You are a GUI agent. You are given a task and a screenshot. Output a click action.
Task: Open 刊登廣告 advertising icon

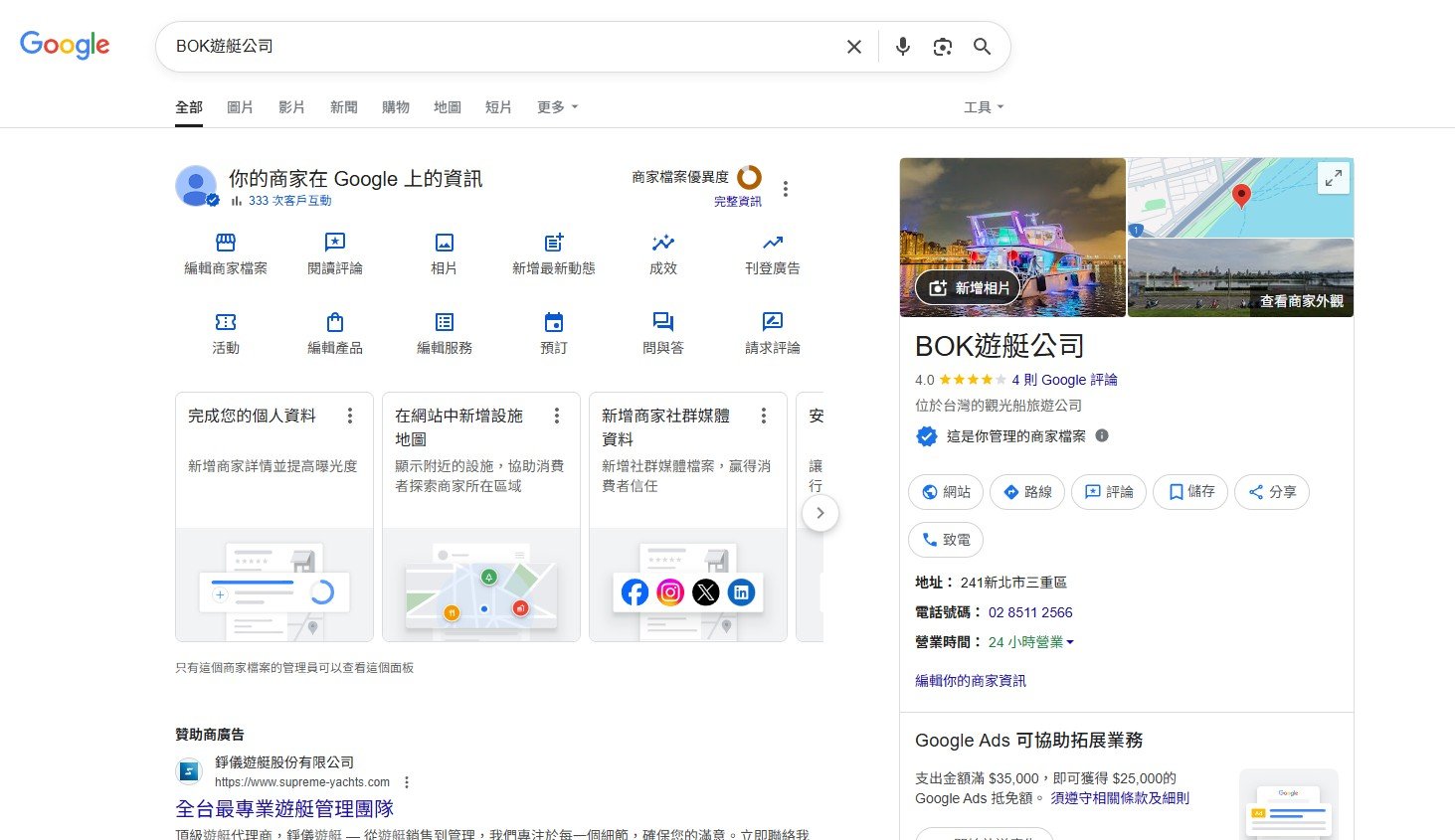[x=773, y=243]
